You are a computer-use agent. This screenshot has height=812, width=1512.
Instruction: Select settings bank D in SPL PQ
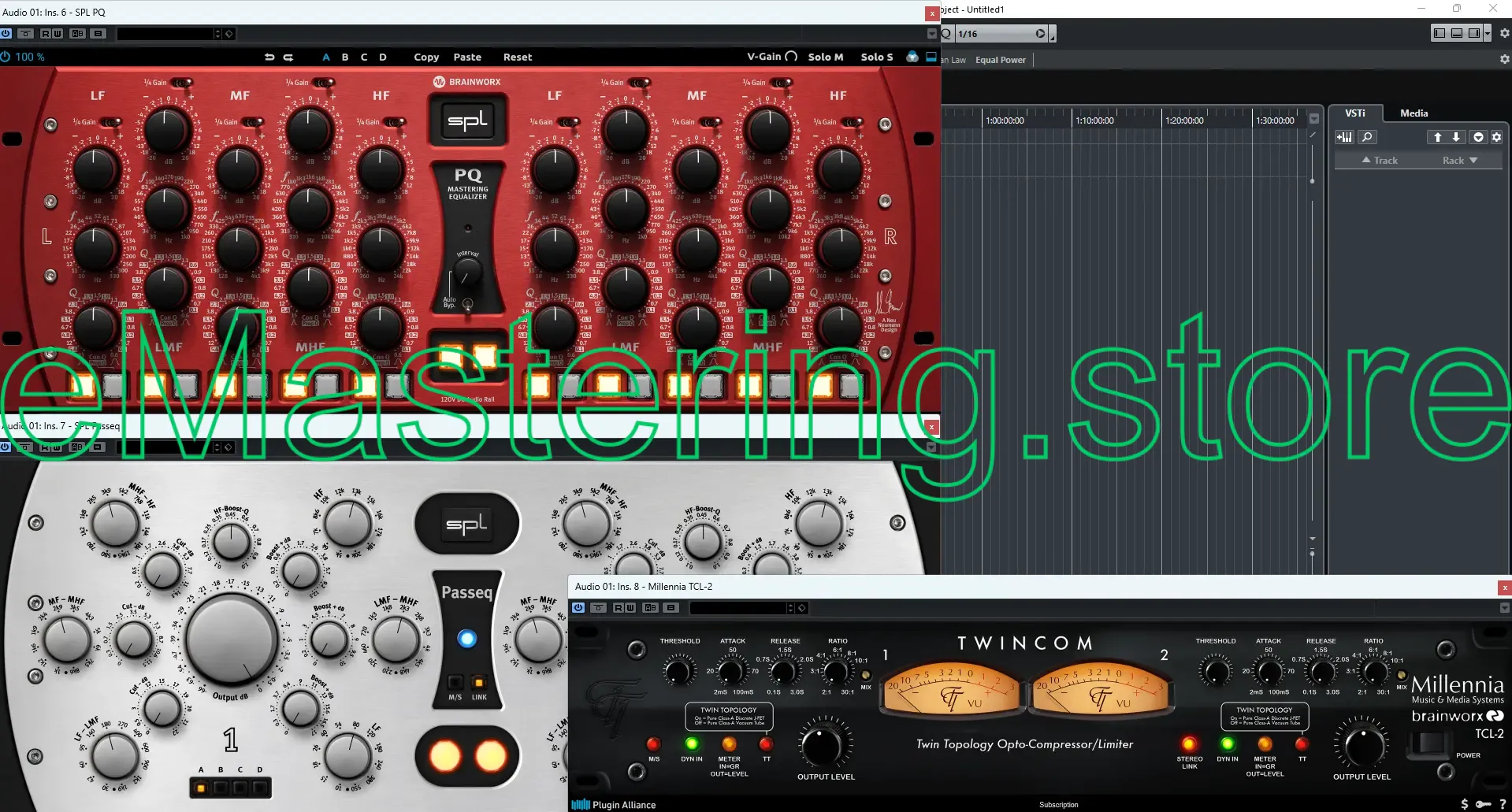383,57
